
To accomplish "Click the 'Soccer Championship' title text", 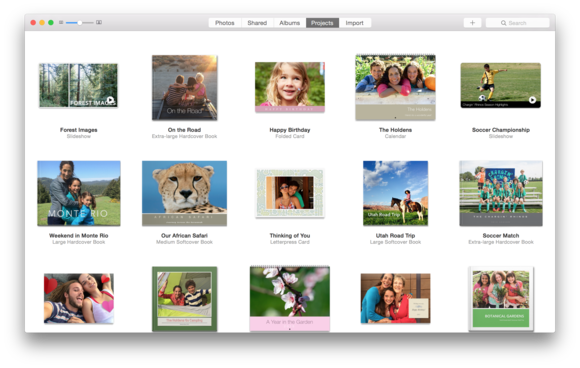I will (501, 130).
